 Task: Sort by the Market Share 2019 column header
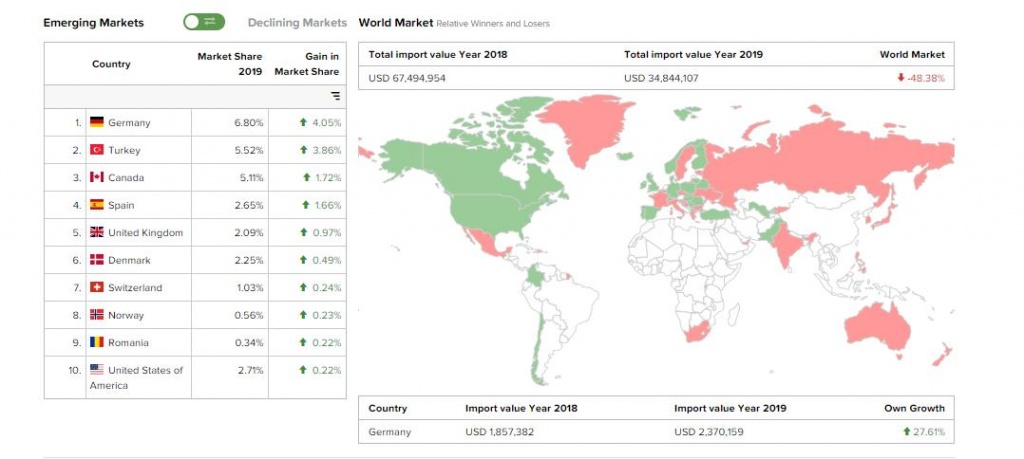pos(230,64)
